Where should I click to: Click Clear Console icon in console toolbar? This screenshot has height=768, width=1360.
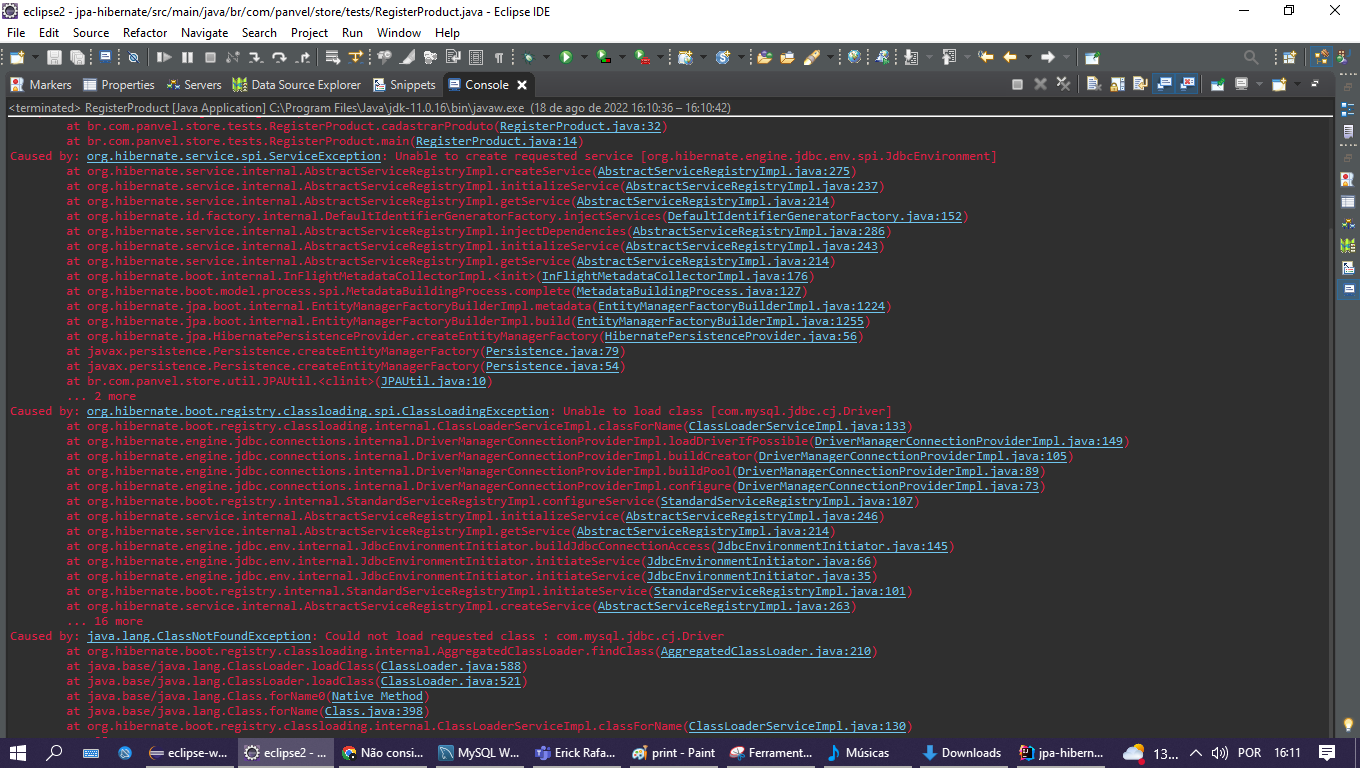tap(1093, 84)
